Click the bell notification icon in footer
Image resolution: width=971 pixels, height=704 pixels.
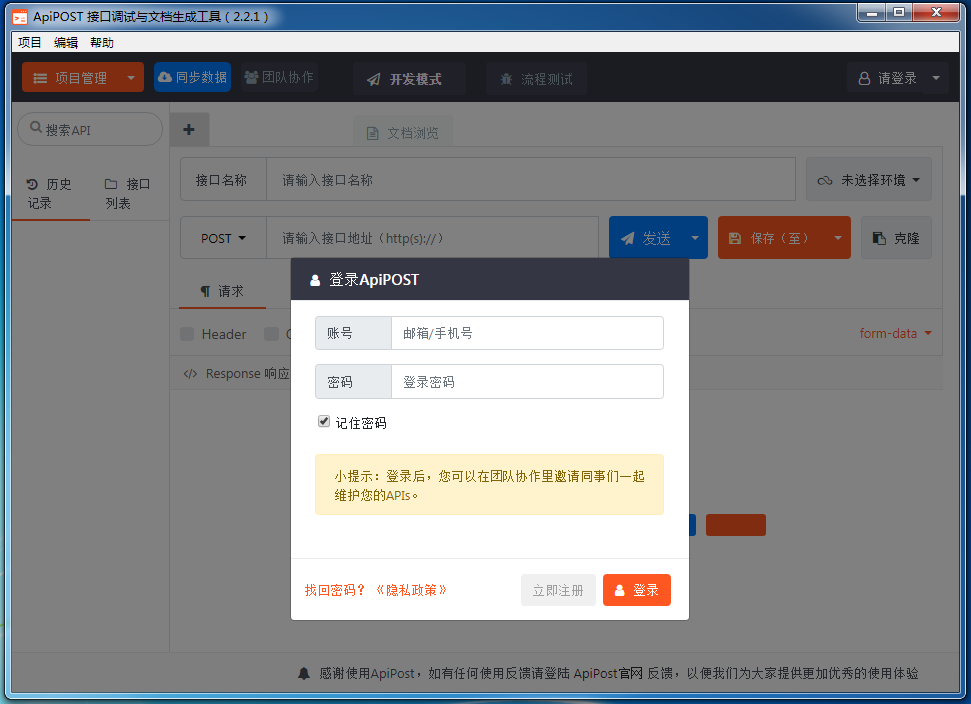[x=304, y=673]
